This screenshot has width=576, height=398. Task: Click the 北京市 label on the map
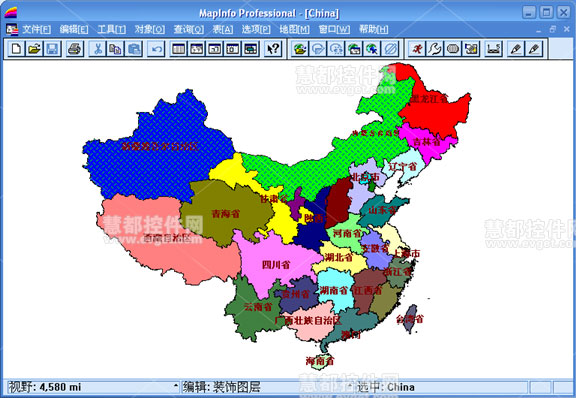pos(366,177)
